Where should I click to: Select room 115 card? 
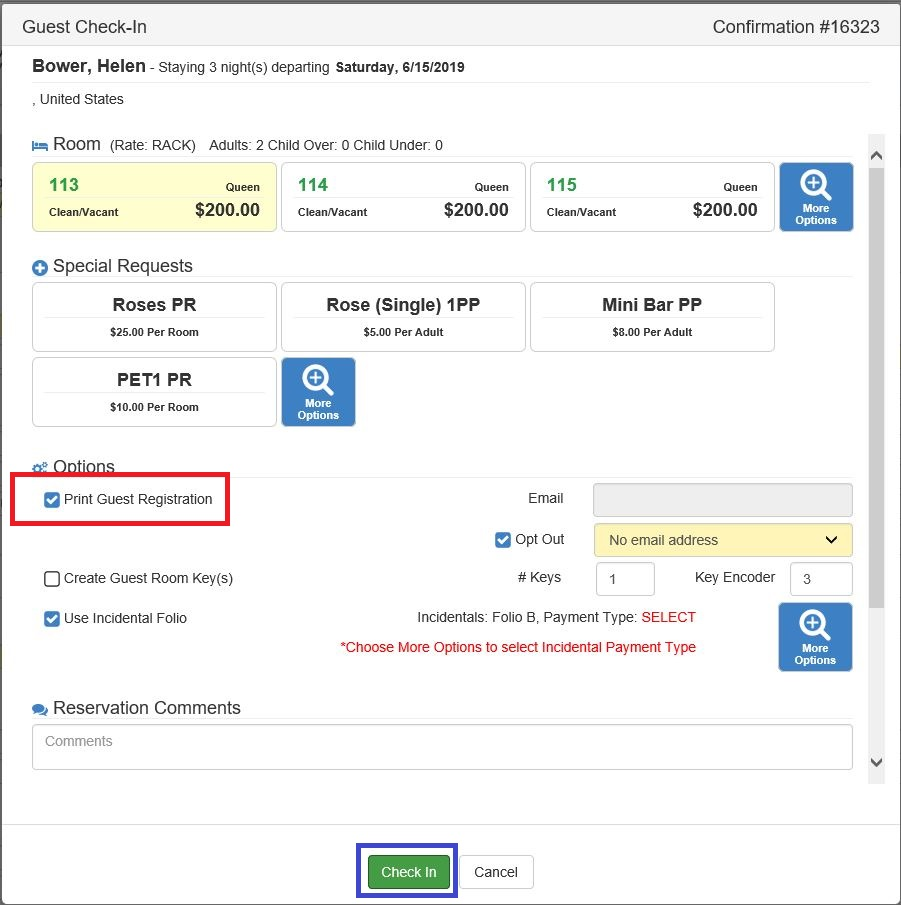(x=652, y=196)
